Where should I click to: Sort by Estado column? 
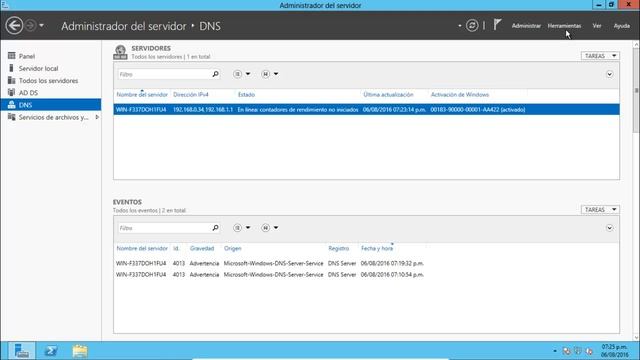(247, 94)
